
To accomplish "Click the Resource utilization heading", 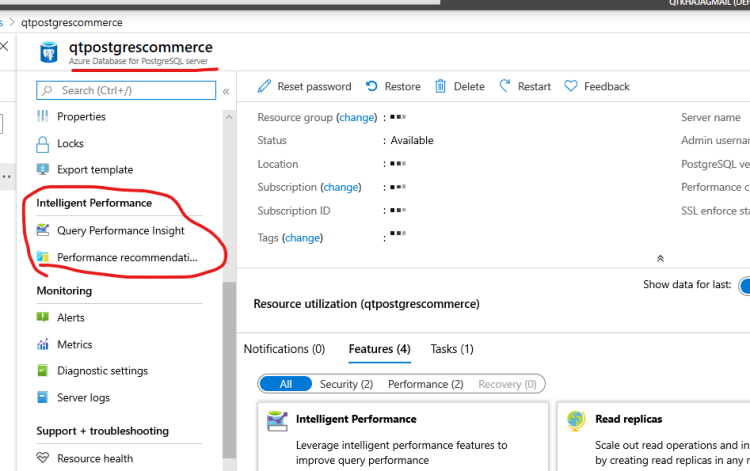I will [x=366, y=304].
